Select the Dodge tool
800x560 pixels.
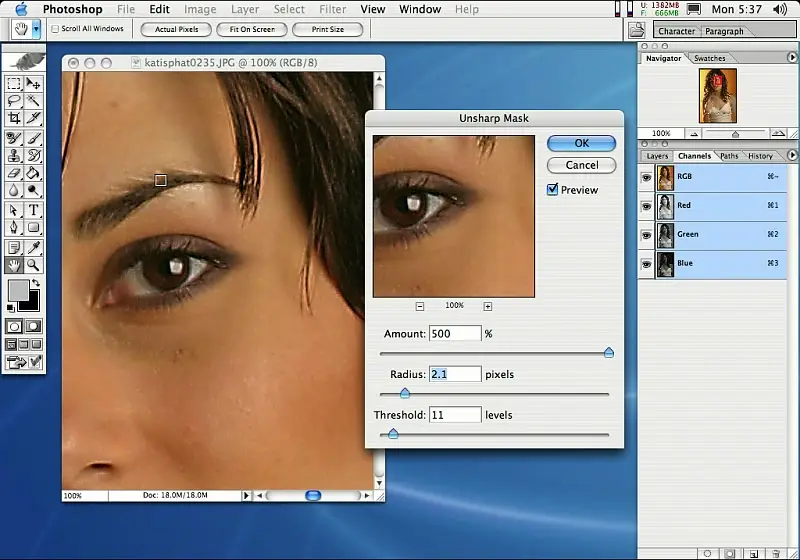click(x=33, y=190)
